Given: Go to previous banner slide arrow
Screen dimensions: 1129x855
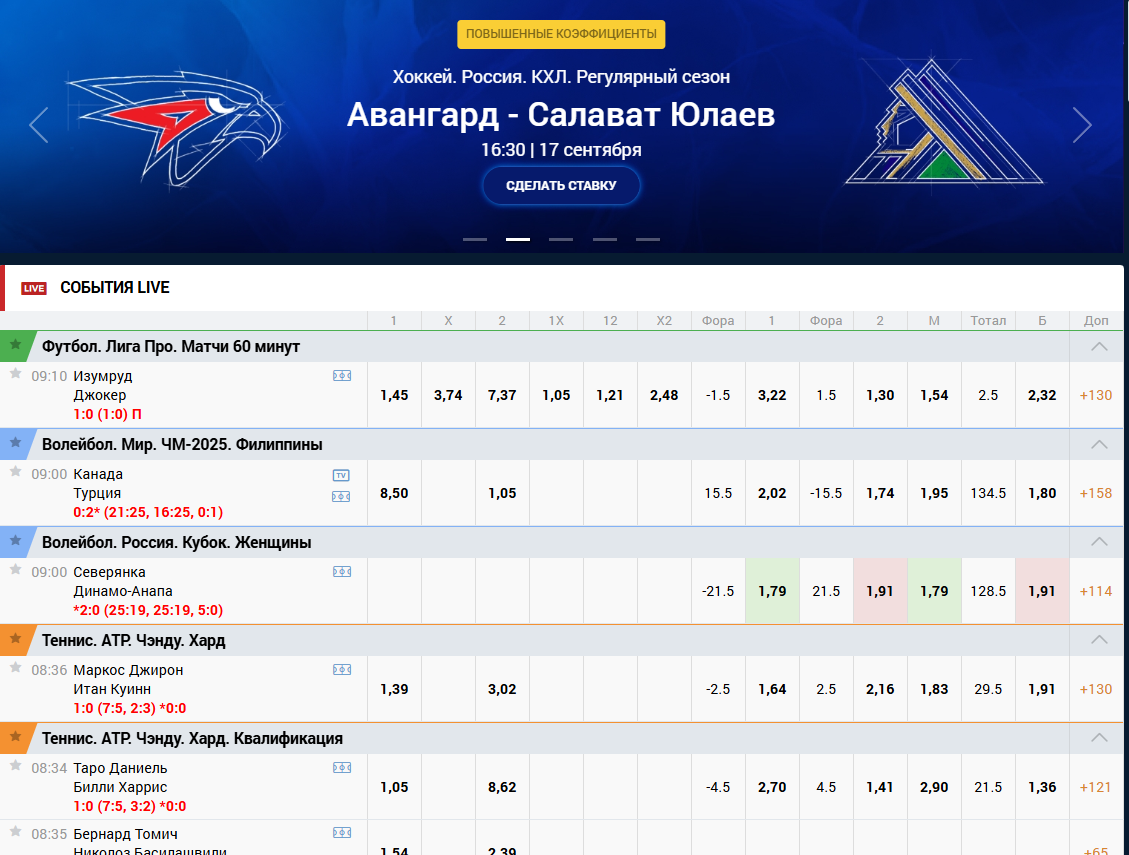Looking at the screenshot, I should point(39,125).
